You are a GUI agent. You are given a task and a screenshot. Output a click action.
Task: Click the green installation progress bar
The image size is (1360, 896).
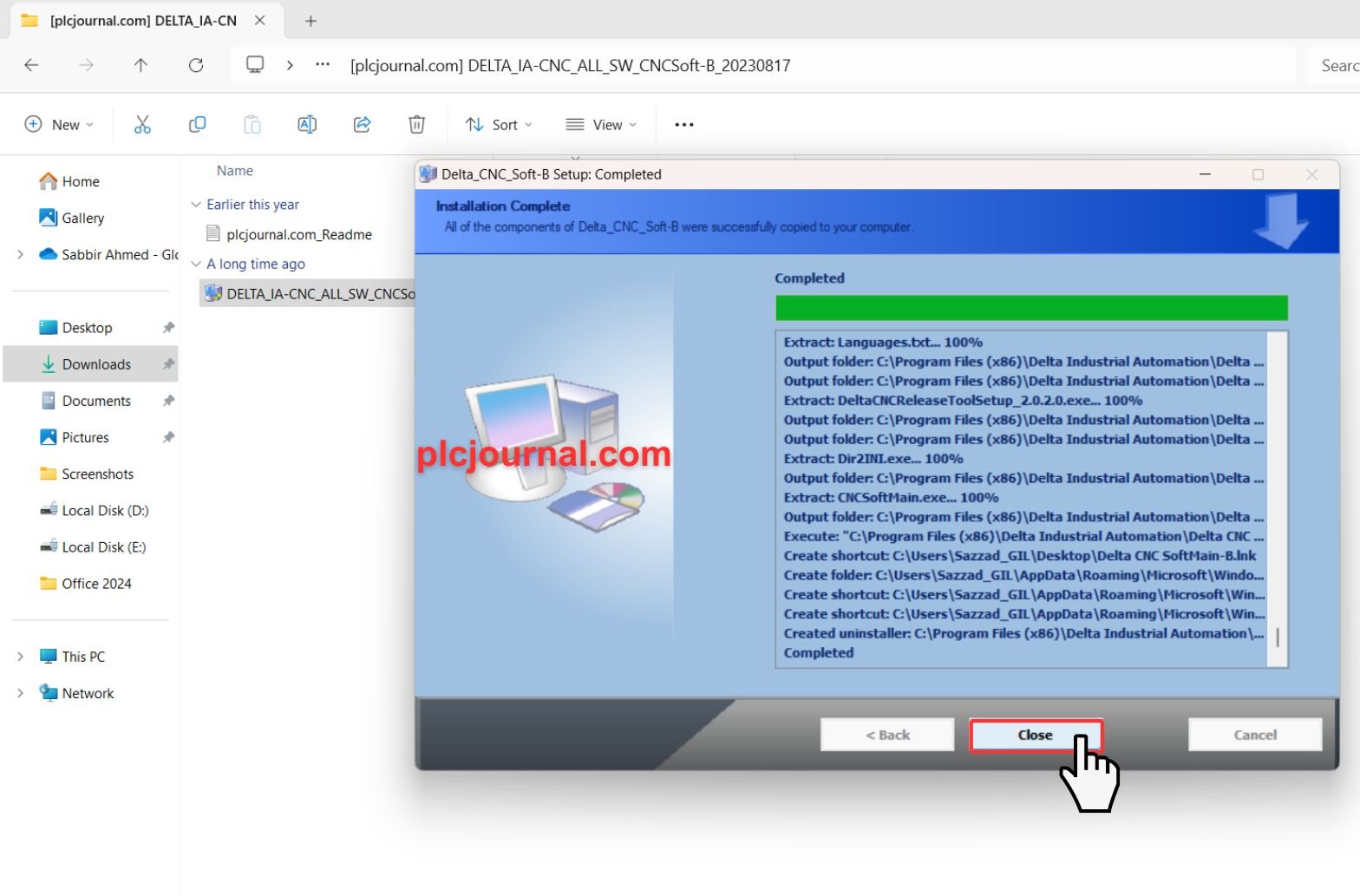(1031, 308)
